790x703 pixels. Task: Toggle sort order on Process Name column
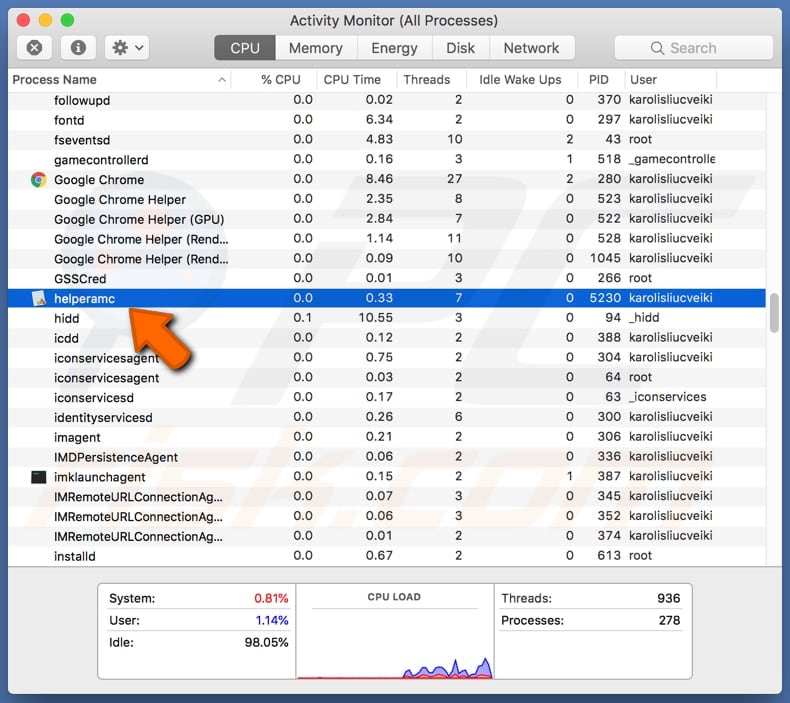120,80
